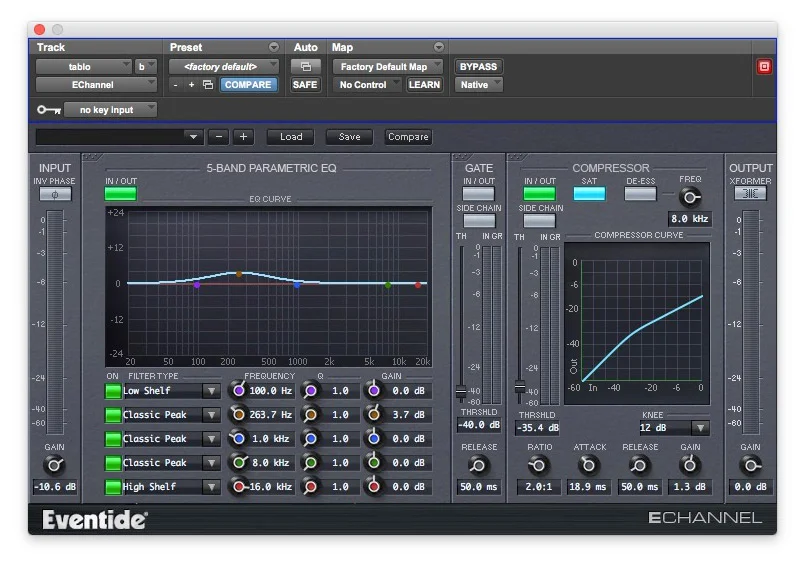Toggle the Gate In/Out switch
This screenshot has height=561, width=810.
[x=478, y=194]
